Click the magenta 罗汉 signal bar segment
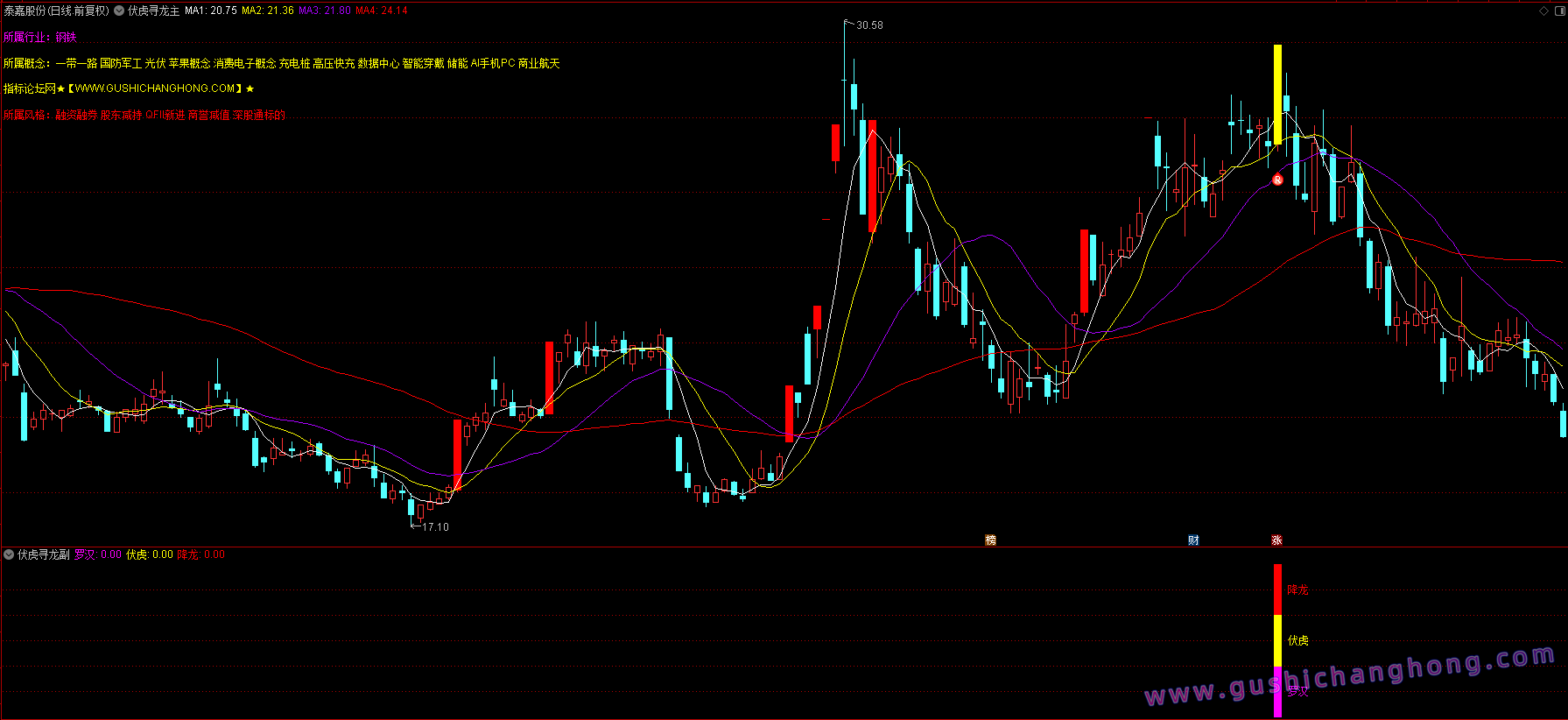 [1277, 692]
